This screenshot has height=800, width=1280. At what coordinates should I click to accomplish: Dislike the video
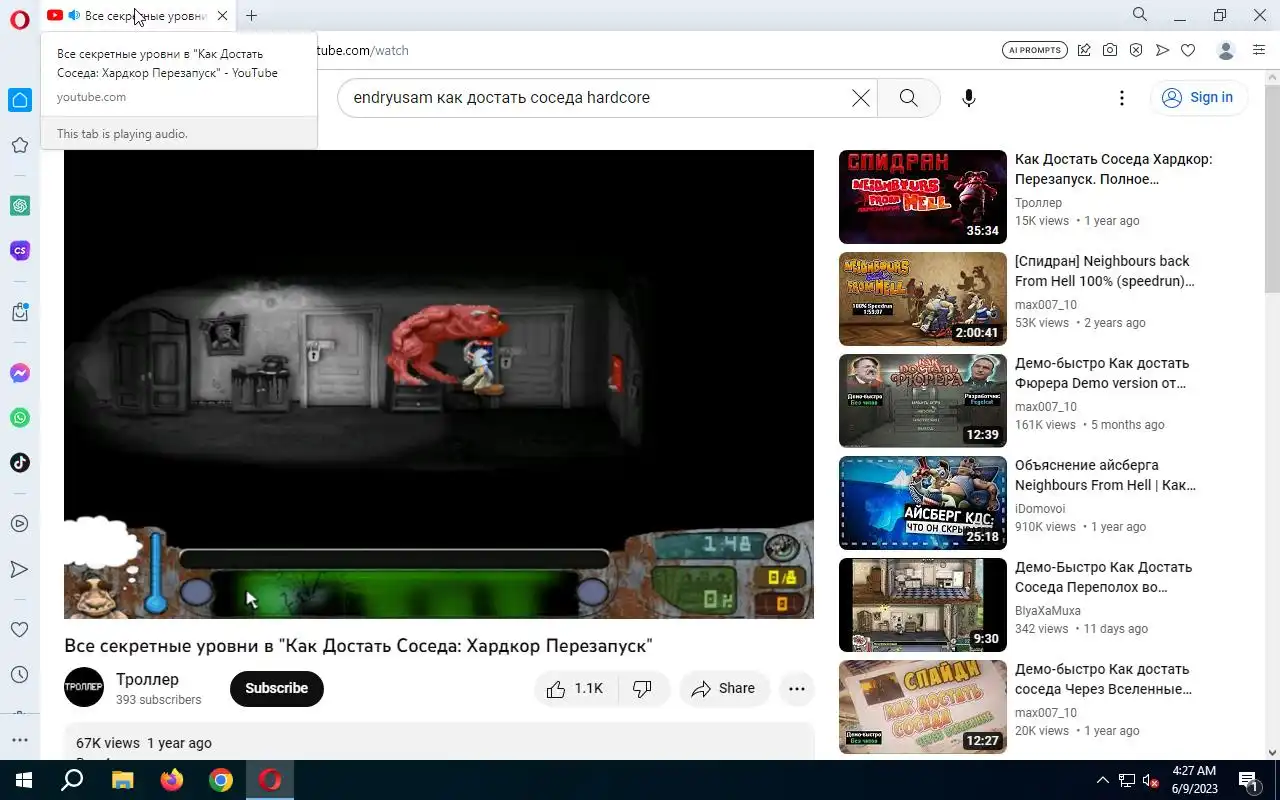click(643, 688)
